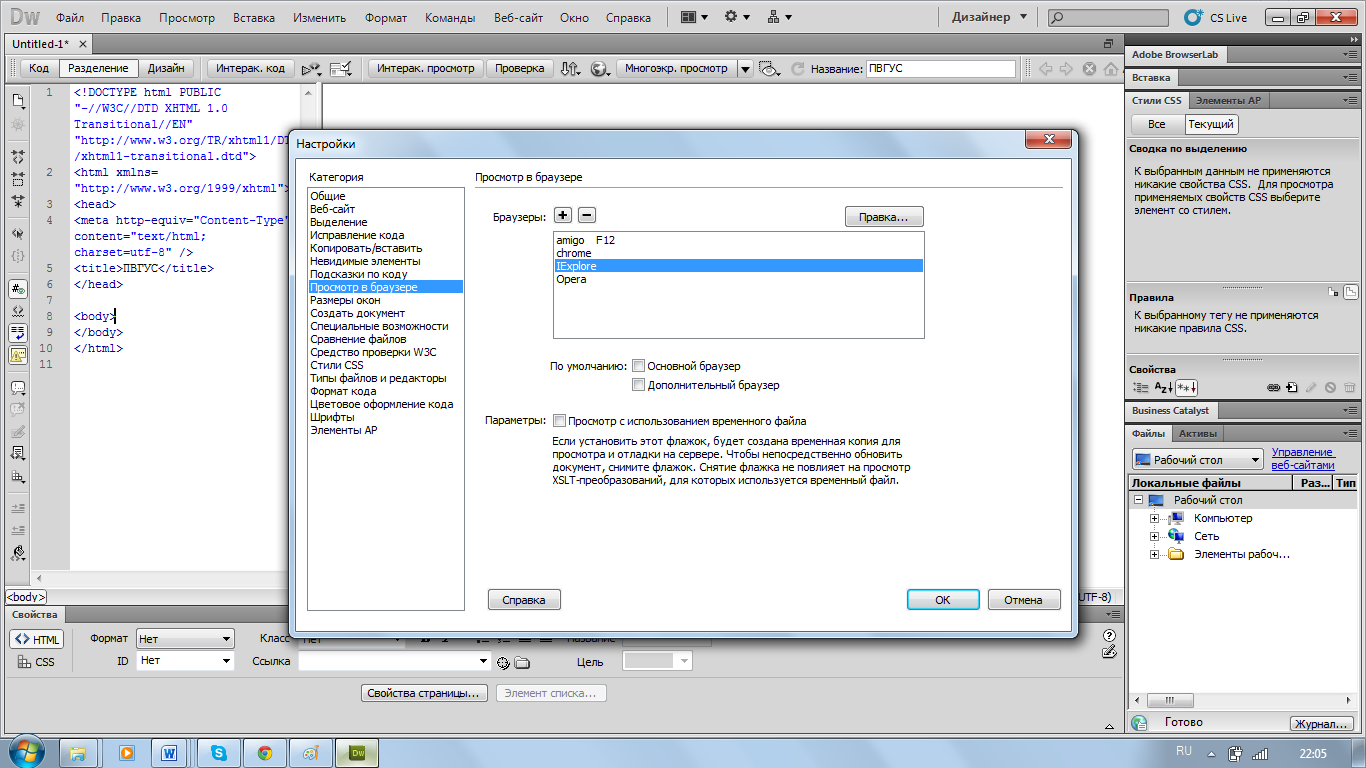Expand the Сеть node in the Files panel
Viewport: 1366px width, 768px height.
pyautogui.click(x=1155, y=536)
